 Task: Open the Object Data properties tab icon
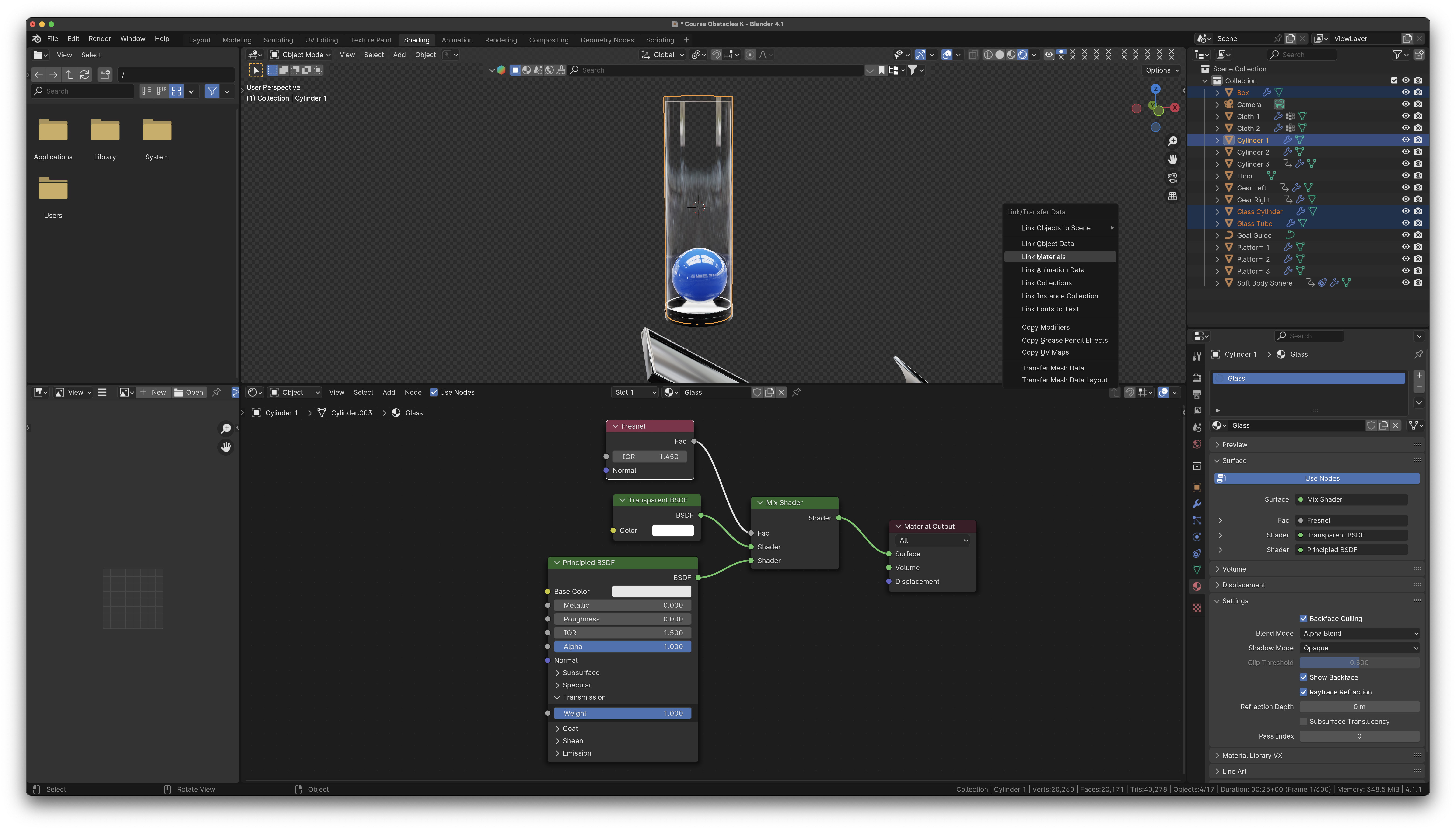(1197, 570)
